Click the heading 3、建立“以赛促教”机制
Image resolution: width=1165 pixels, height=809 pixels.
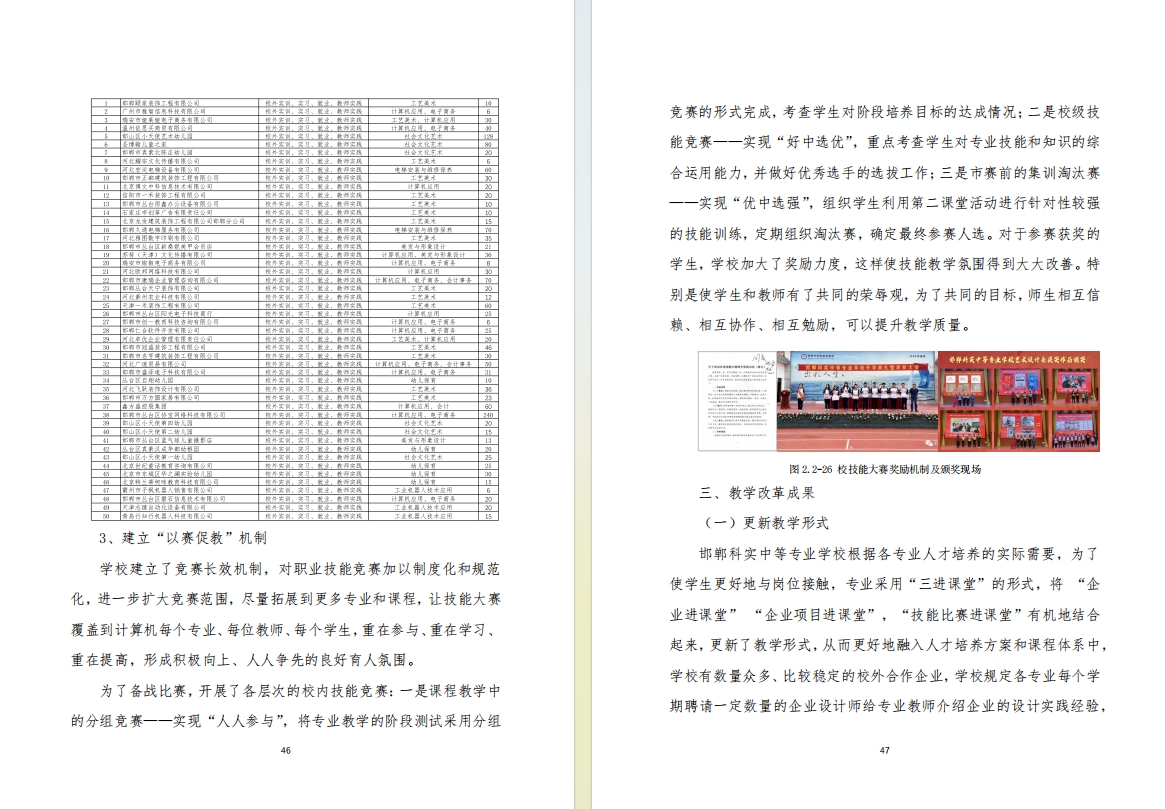pos(183,538)
